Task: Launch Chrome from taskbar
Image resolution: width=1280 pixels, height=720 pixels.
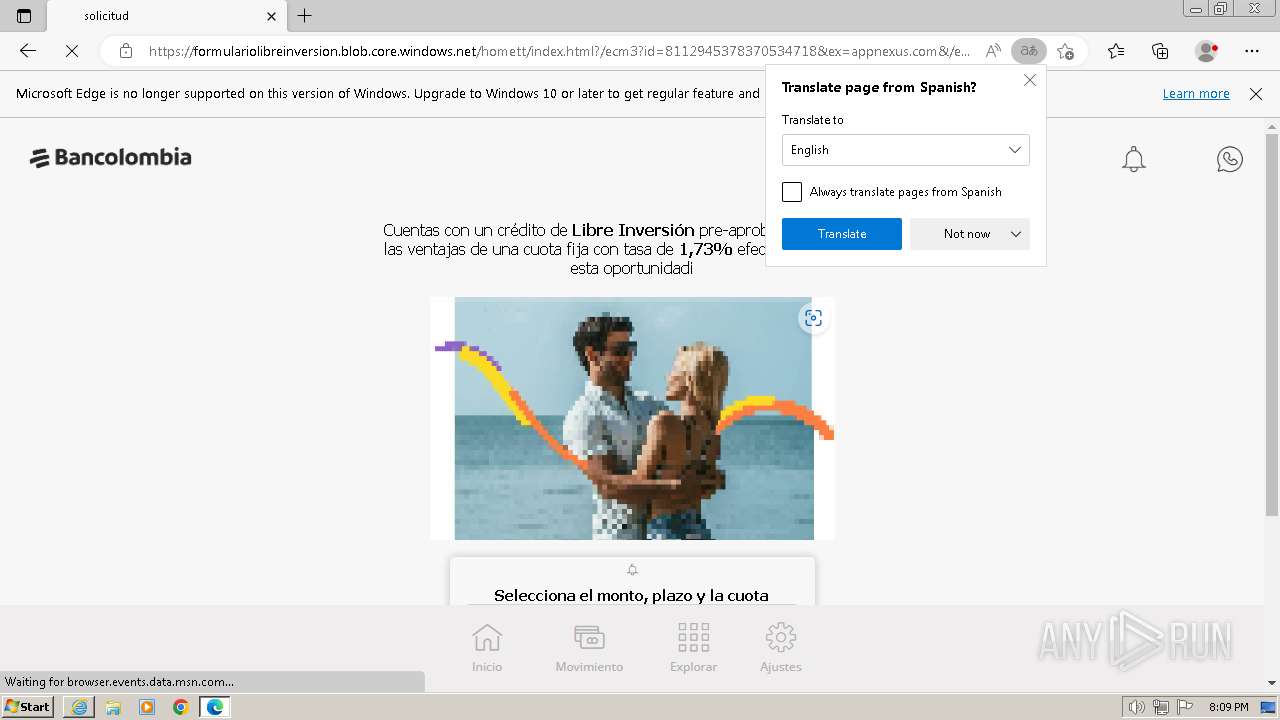Action: click(181, 707)
